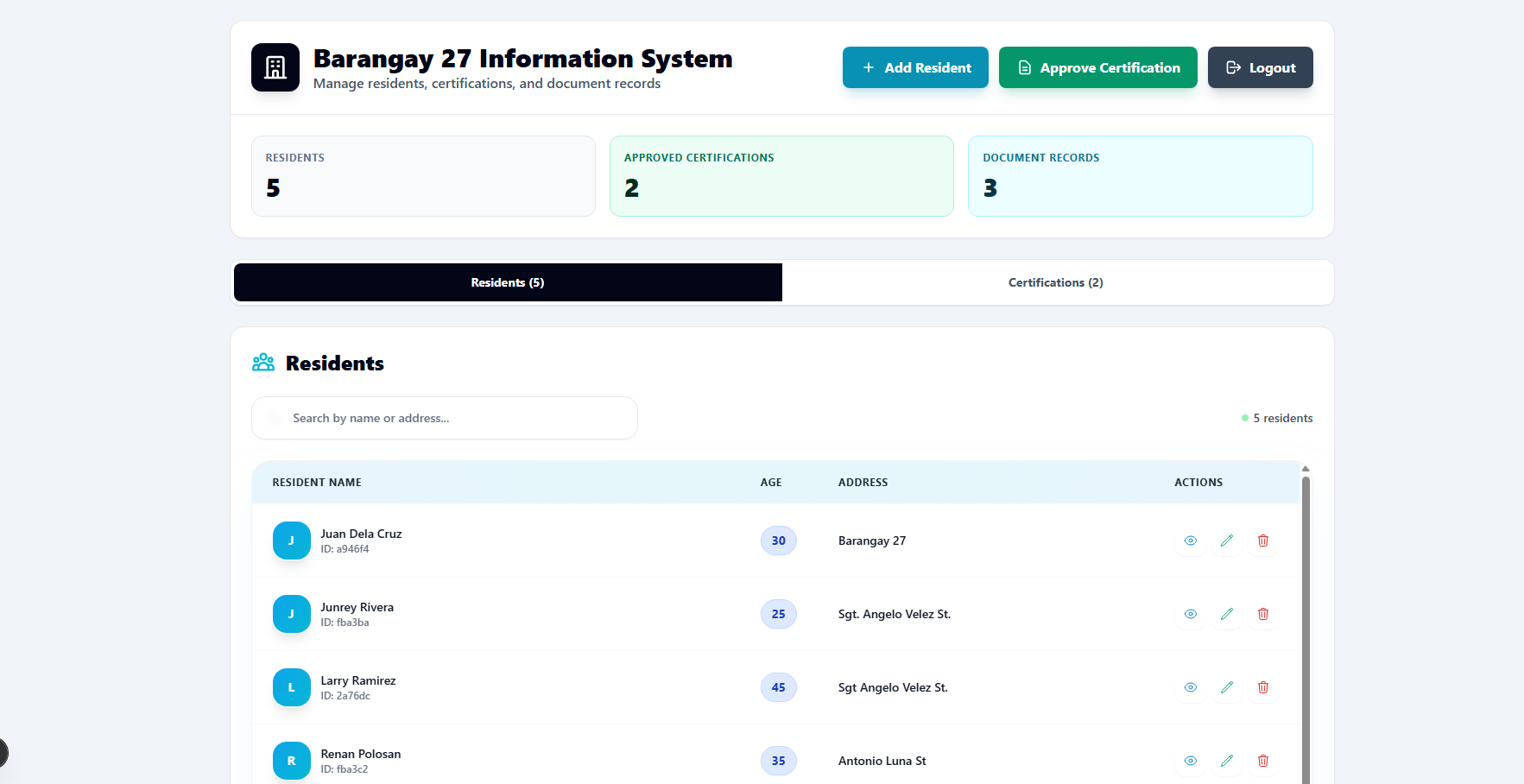
Task: Open Approve Certification dialog
Action: click(1098, 67)
